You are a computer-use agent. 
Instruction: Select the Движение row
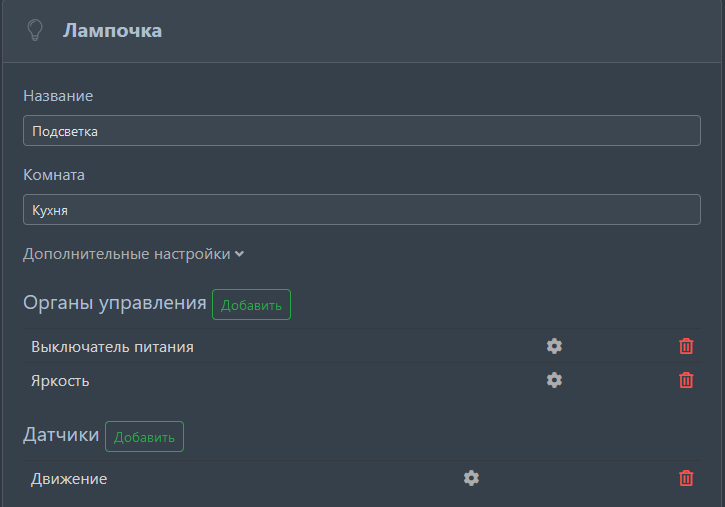[69, 479]
